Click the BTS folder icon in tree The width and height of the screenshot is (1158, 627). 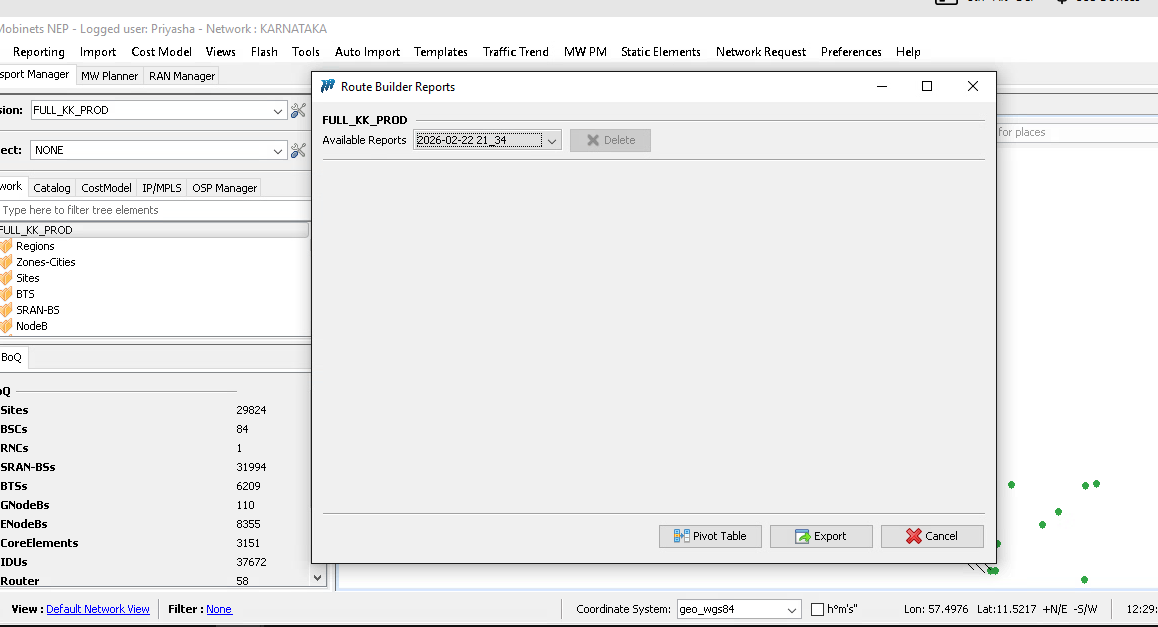[6, 294]
